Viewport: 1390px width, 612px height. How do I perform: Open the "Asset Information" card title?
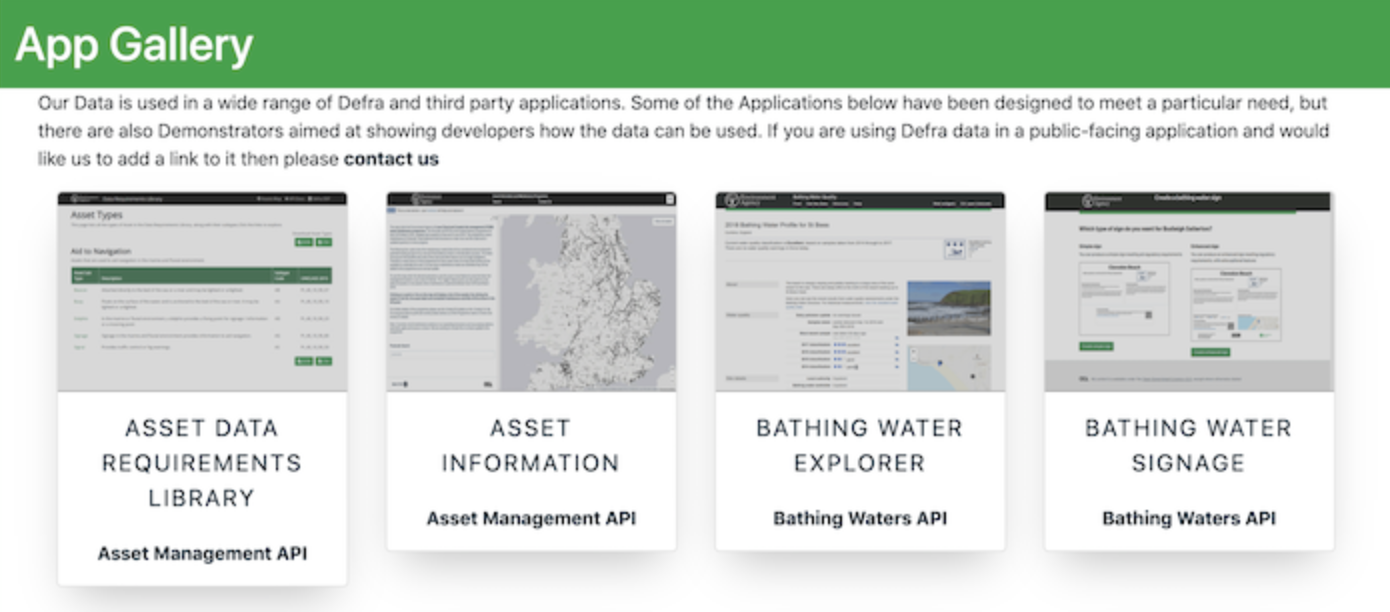[x=531, y=446]
